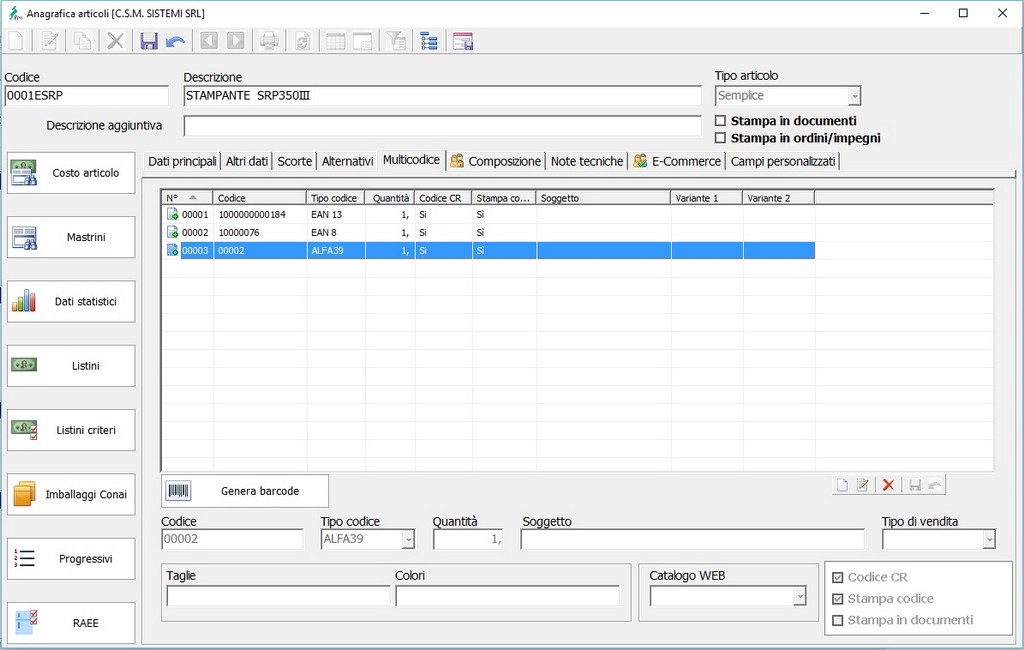Switch to table grid view icon

click(336, 41)
